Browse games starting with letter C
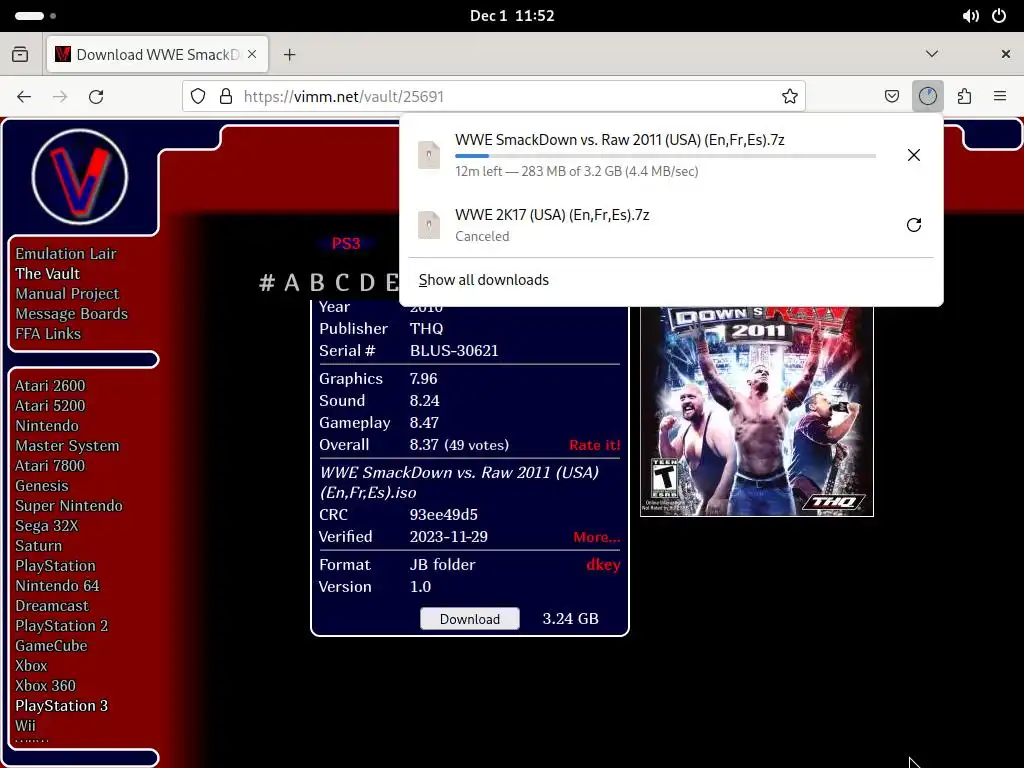The height and width of the screenshot is (768, 1024). coord(342,283)
